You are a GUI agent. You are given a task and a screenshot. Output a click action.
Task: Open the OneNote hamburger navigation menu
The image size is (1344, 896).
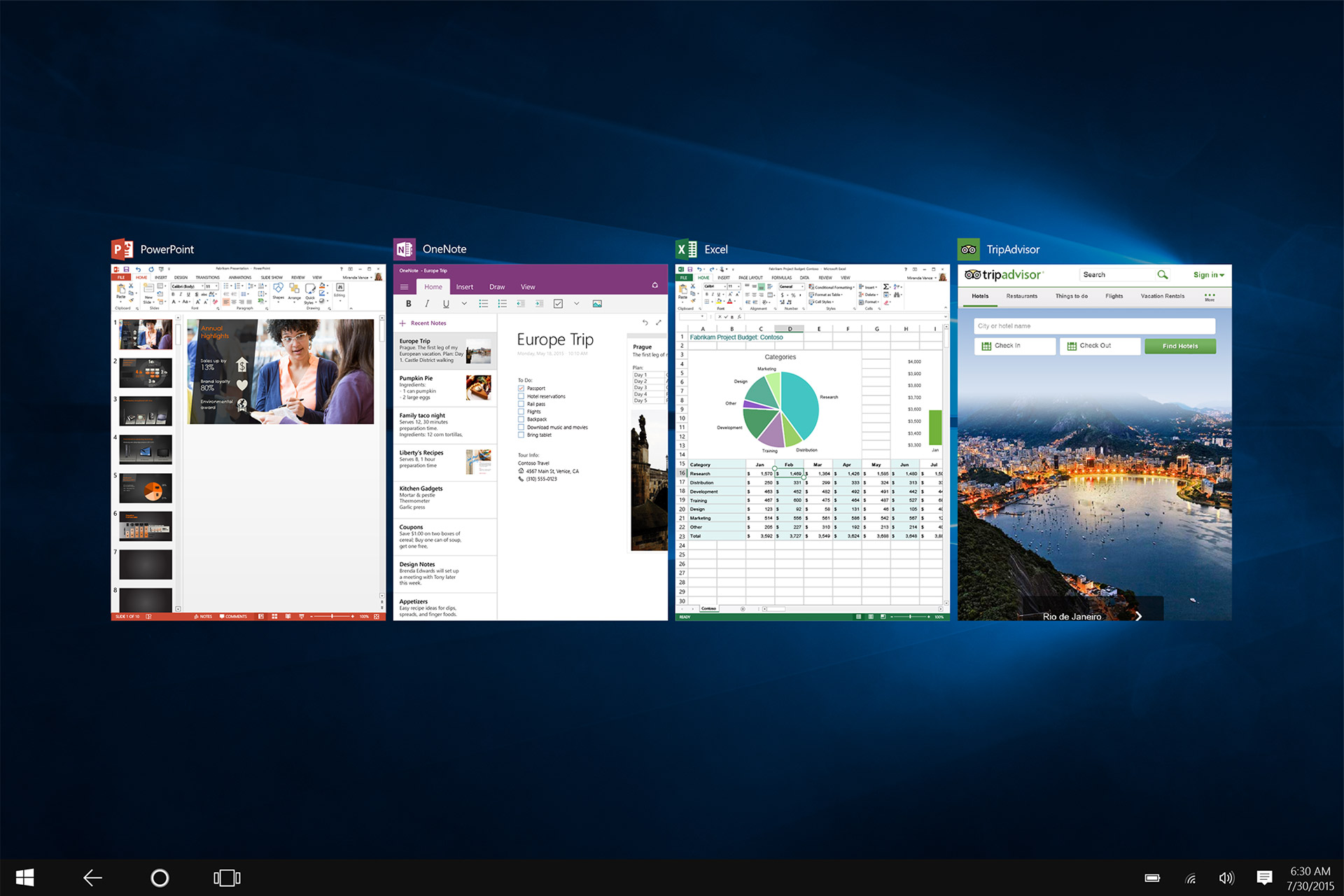tap(404, 287)
